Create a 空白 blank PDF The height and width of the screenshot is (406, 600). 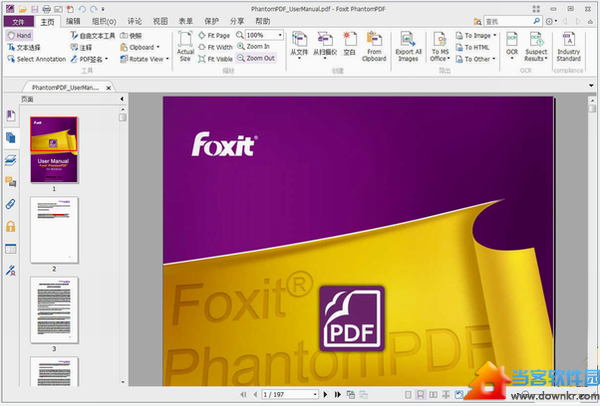350,45
